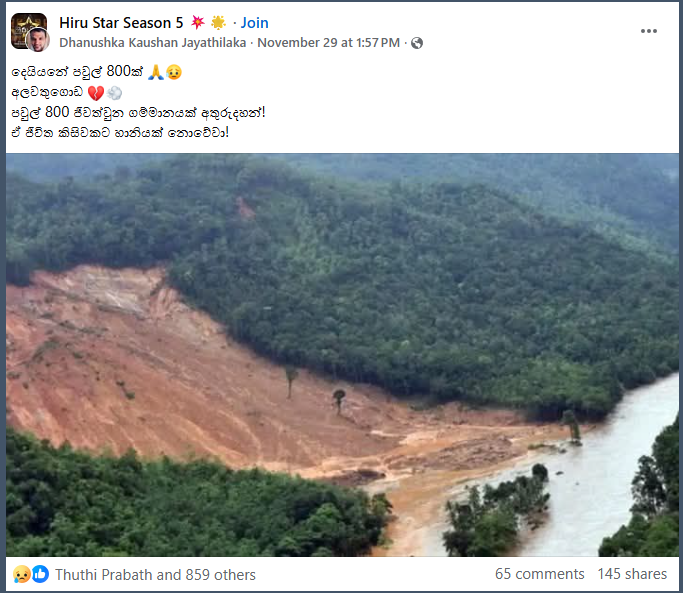Click the last line of the post caption

coord(120,132)
